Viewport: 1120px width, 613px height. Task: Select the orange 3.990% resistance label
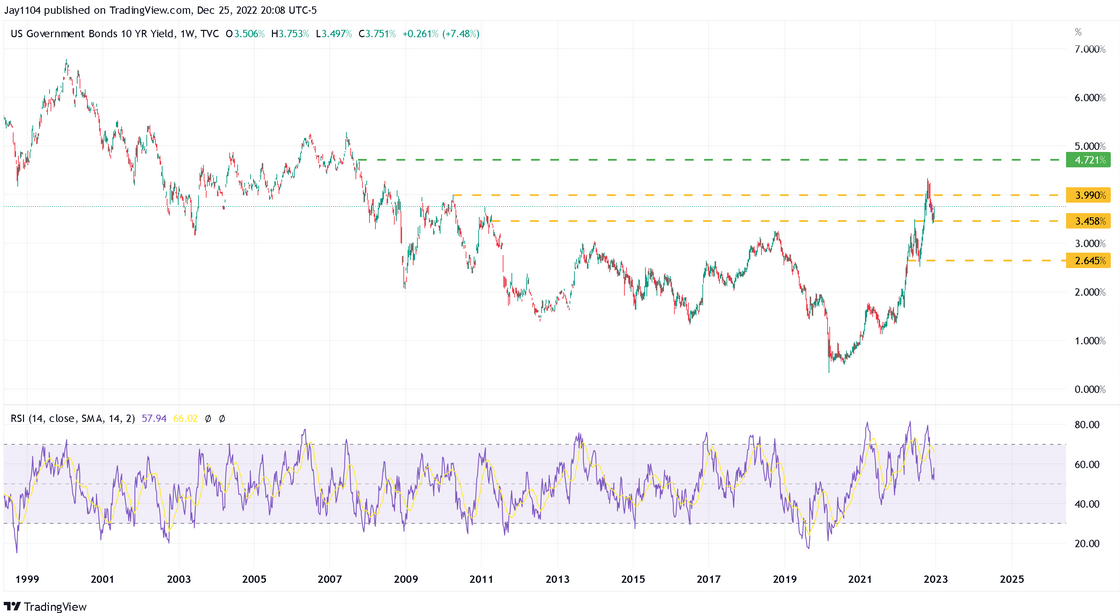[1086, 195]
